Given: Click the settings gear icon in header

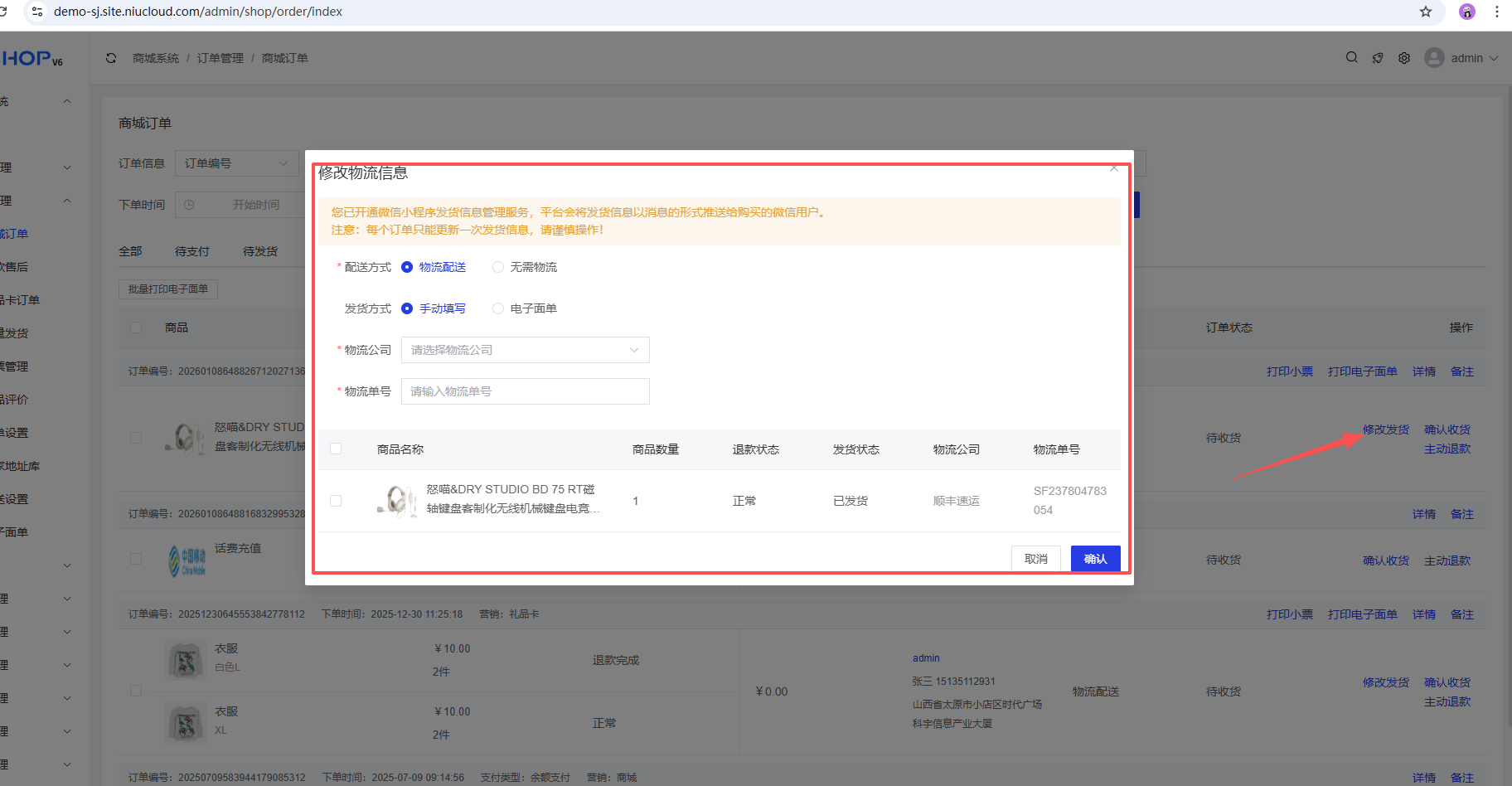Looking at the screenshot, I should 1404,58.
